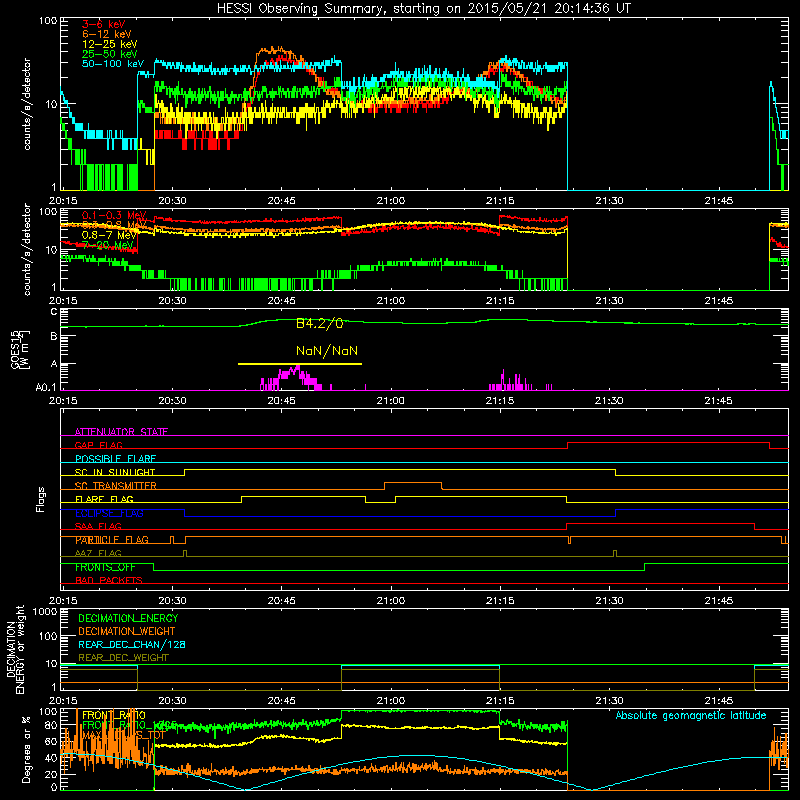Choose the FLARE_FLAG label
Screen dimensions: 800x800
coord(104,499)
